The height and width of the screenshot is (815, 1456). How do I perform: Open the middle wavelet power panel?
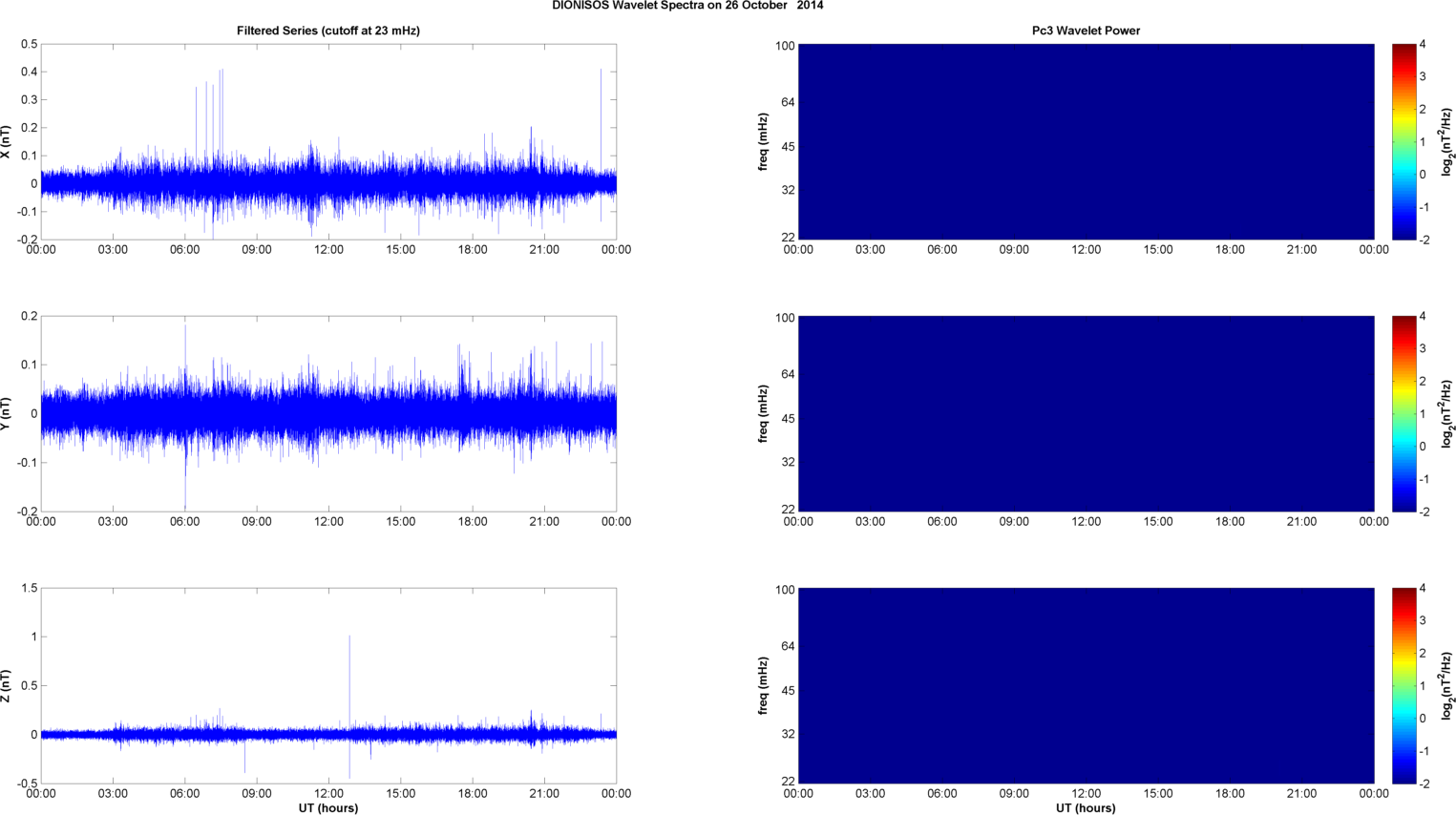[x=1086, y=413]
